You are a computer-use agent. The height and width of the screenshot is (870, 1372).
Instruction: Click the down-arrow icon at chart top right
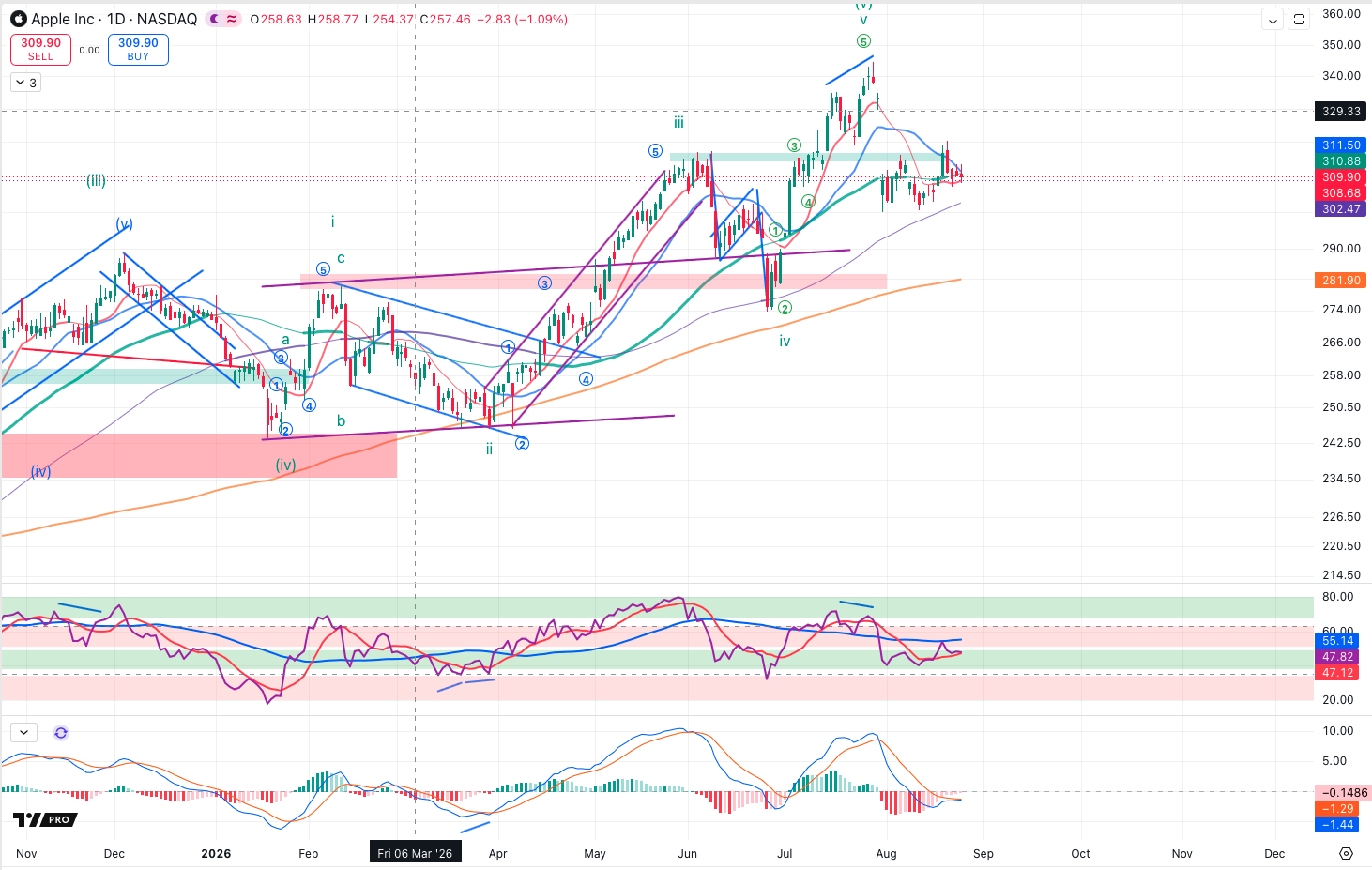tap(1273, 19)
